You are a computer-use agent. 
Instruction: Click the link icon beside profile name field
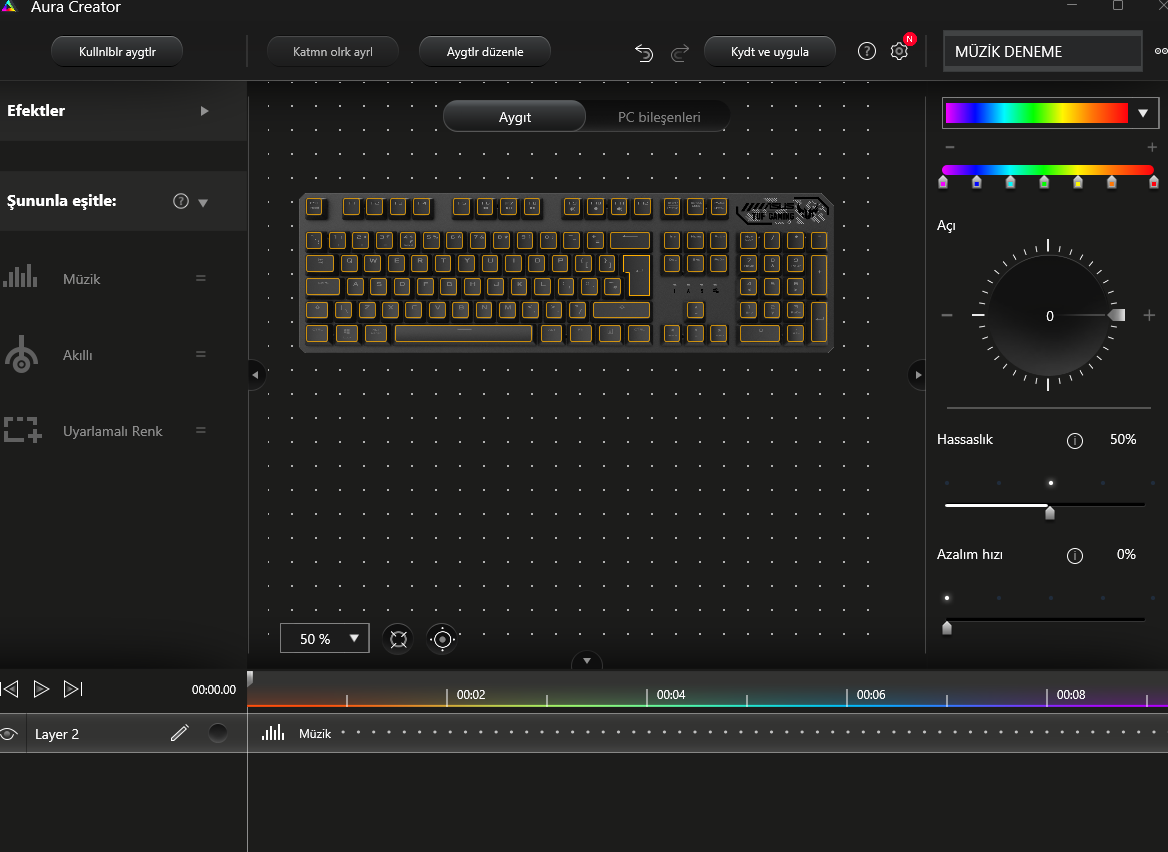tap(1161, 51)
